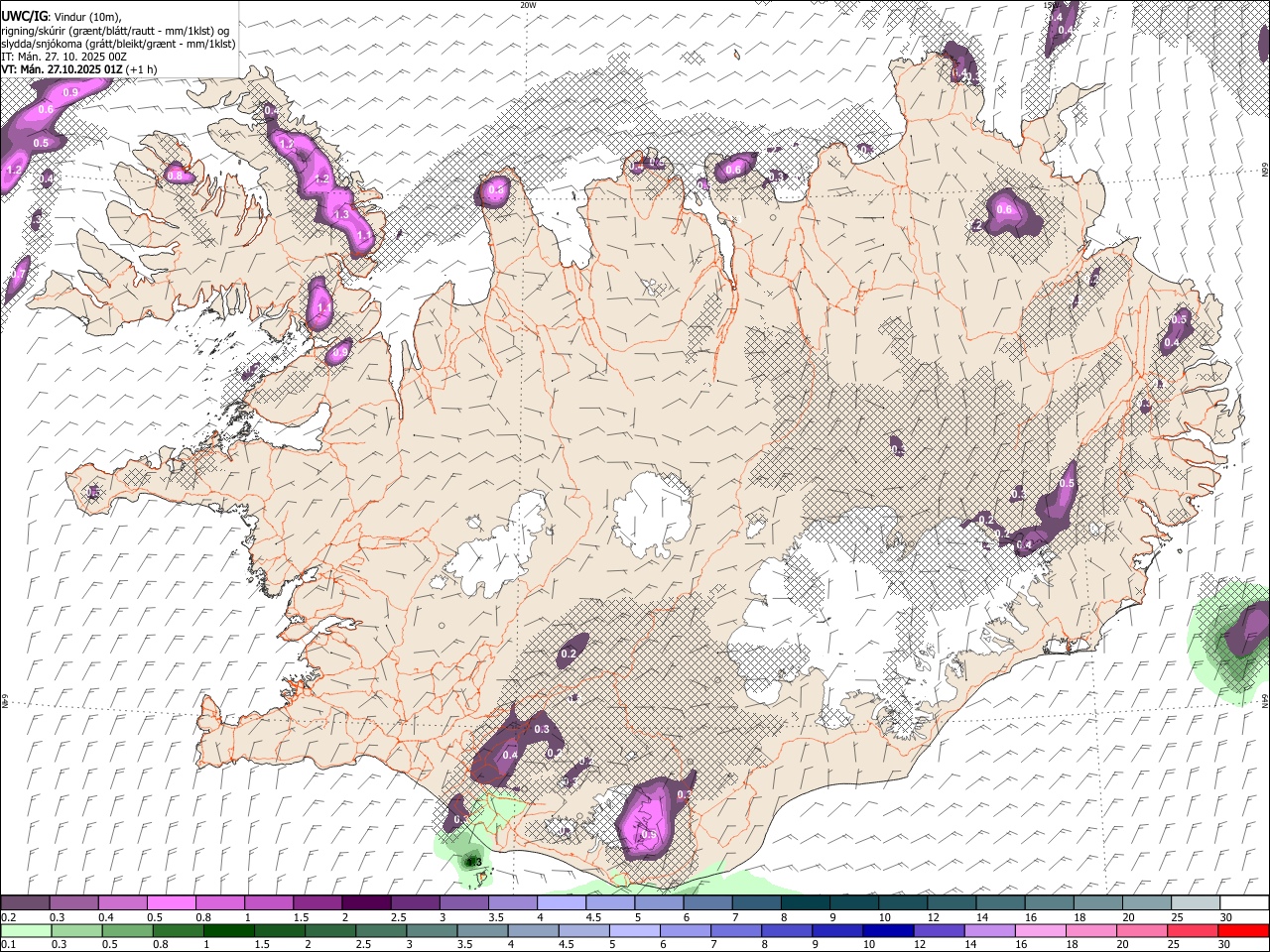Click the '1.5' label under the rain scale
Image resolution: width=1270 pixels, height=952 pixels.
(x=262, y=944)
